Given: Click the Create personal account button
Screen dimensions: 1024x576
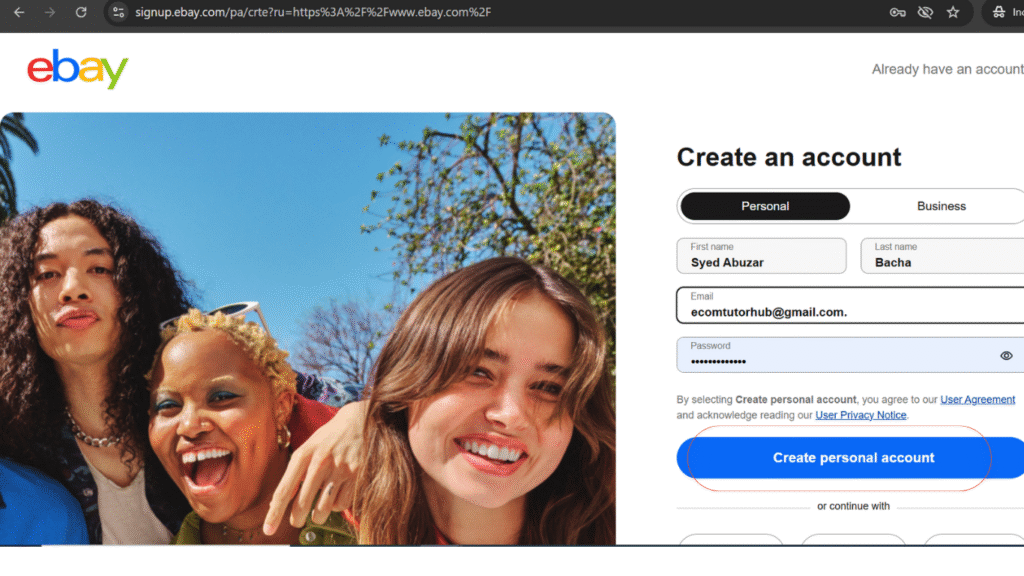Looking at the screenshot, I should pos(851,457).
